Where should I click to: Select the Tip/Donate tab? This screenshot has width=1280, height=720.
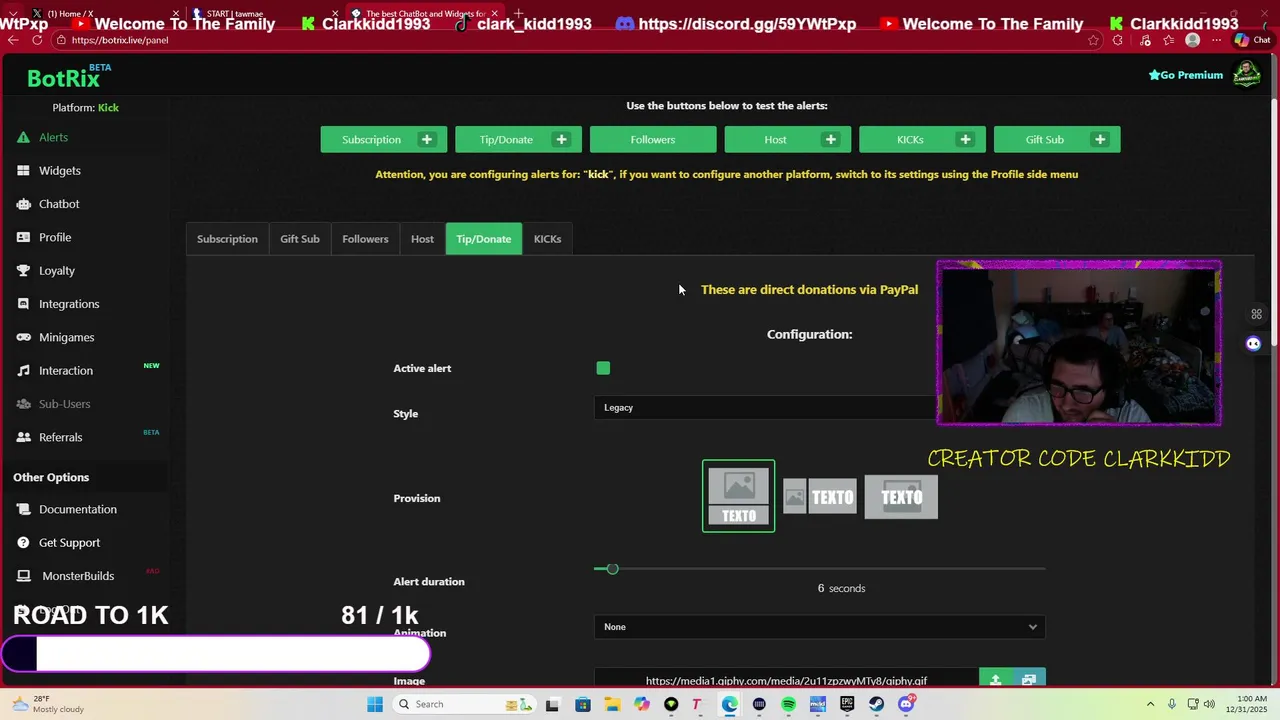click(484, 239)
